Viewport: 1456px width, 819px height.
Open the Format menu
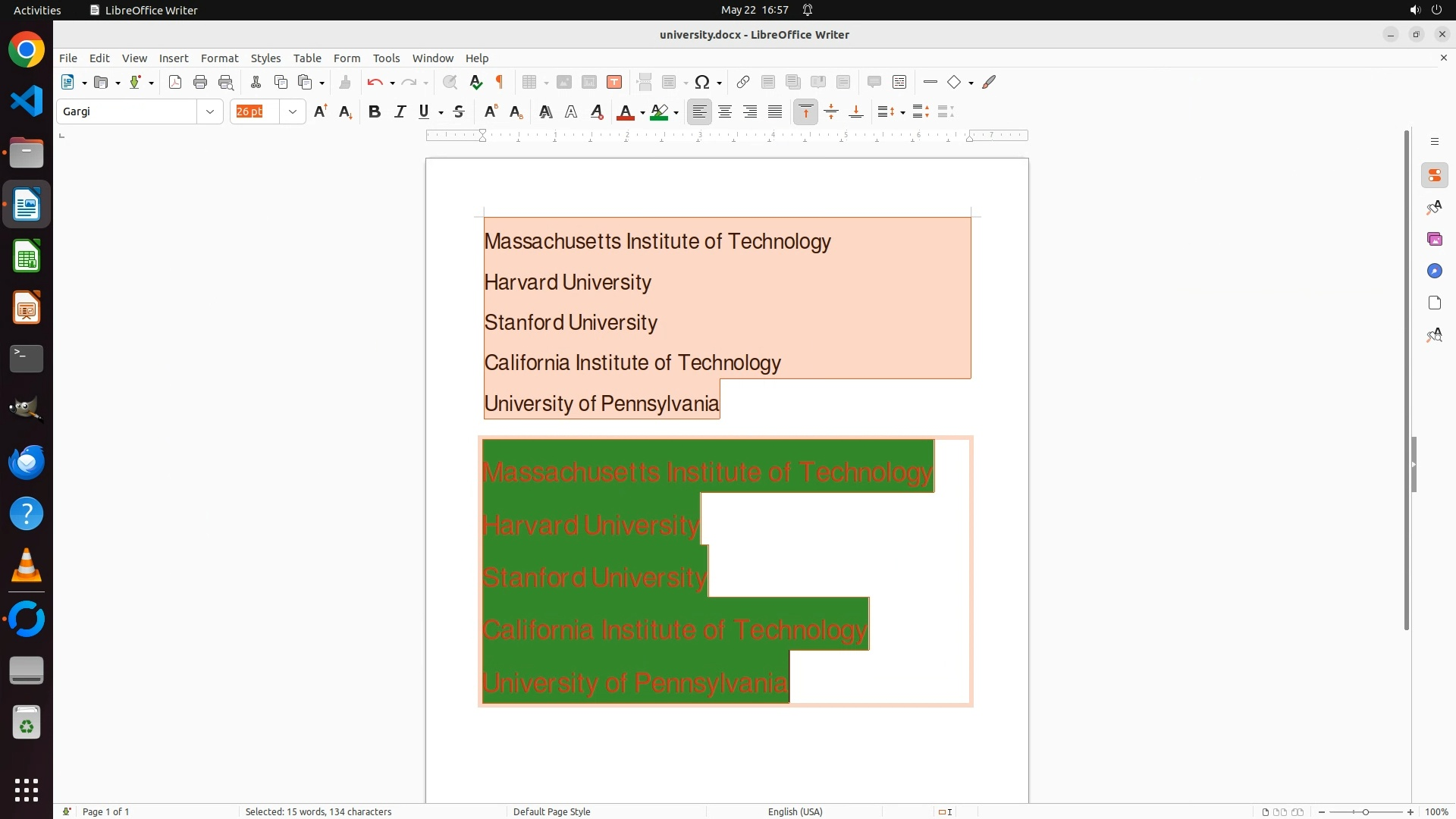(x=219, y=58)
